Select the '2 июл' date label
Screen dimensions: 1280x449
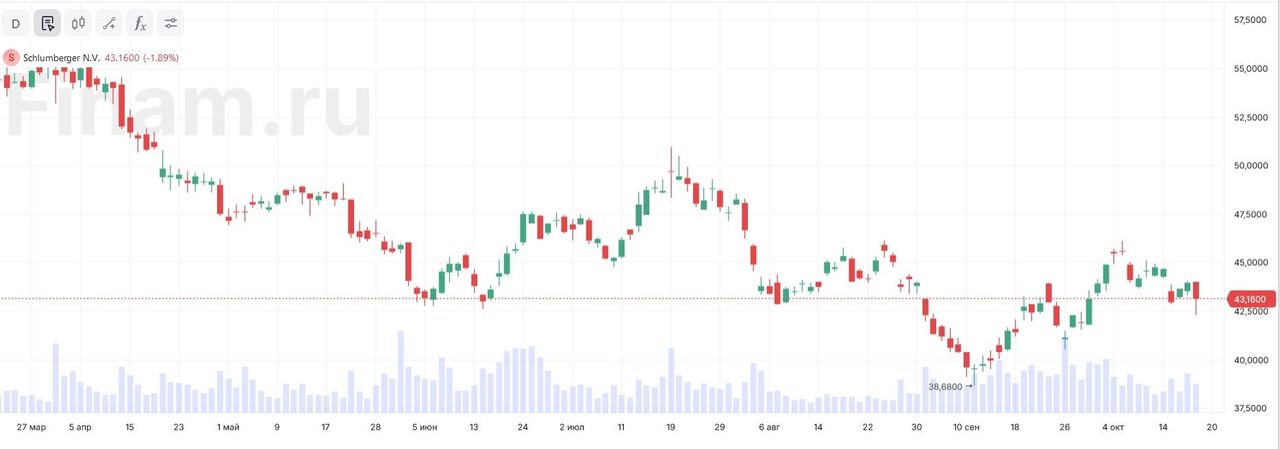click(x=572, y=427)
